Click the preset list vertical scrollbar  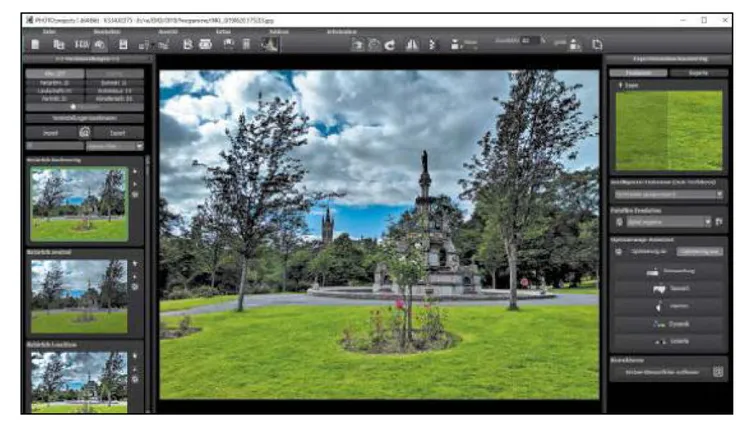(x=148, y=284)
